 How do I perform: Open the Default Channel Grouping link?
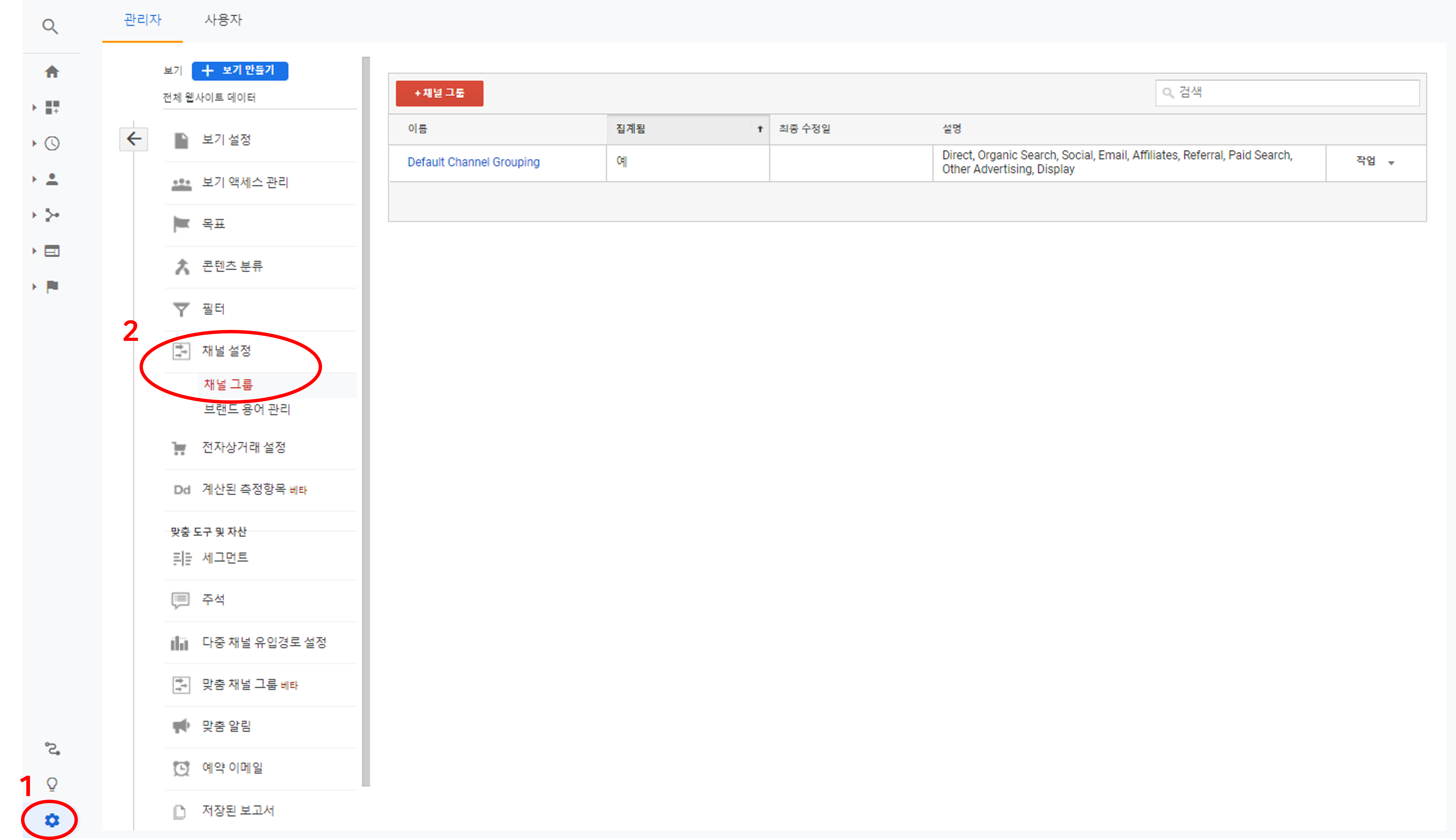(x=473, y=162)
